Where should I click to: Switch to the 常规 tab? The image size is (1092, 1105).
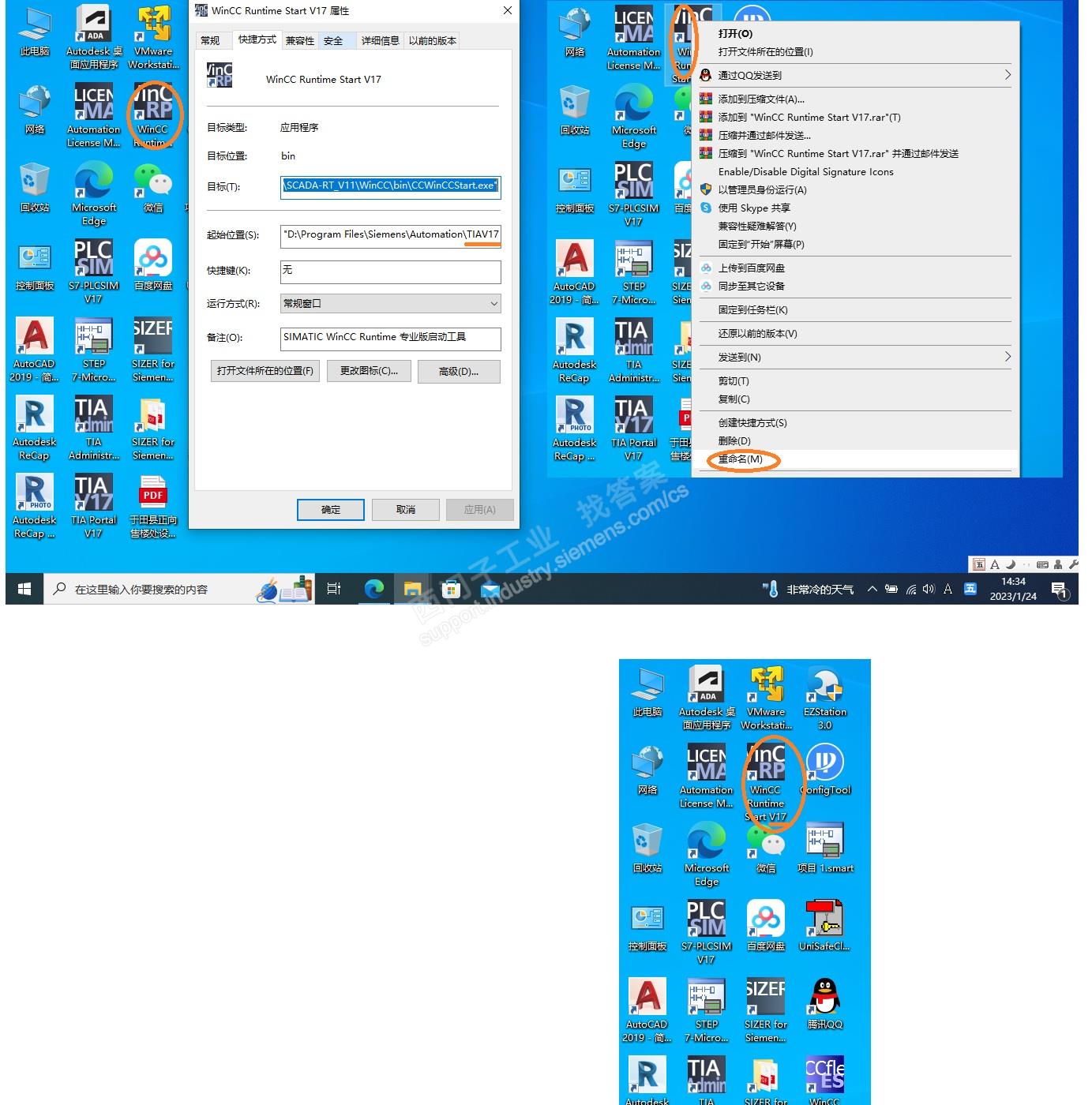(x=210, y=41)
